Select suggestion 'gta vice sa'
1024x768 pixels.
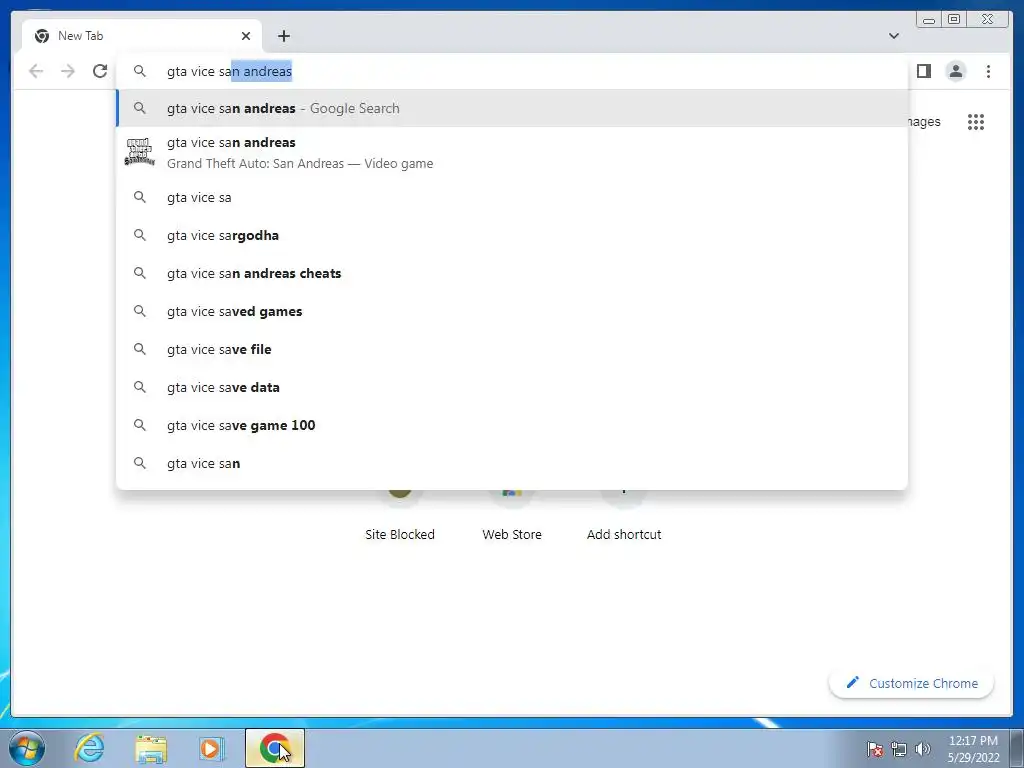(x=512, y=197)
